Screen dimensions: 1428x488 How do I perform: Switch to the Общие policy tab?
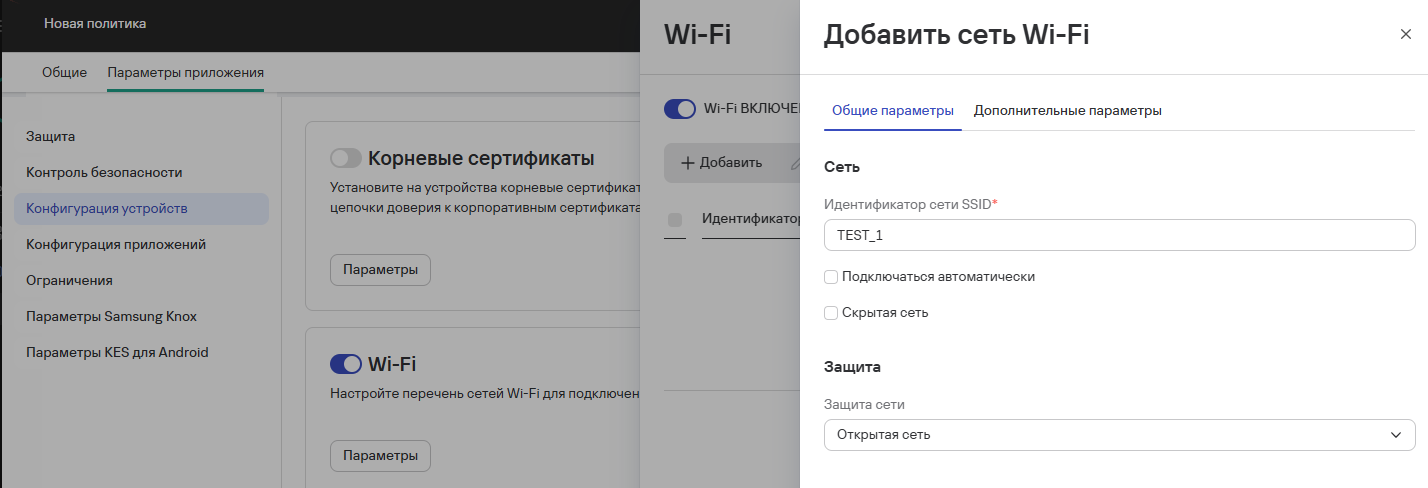pyautogui.click(x=64, y=73)
